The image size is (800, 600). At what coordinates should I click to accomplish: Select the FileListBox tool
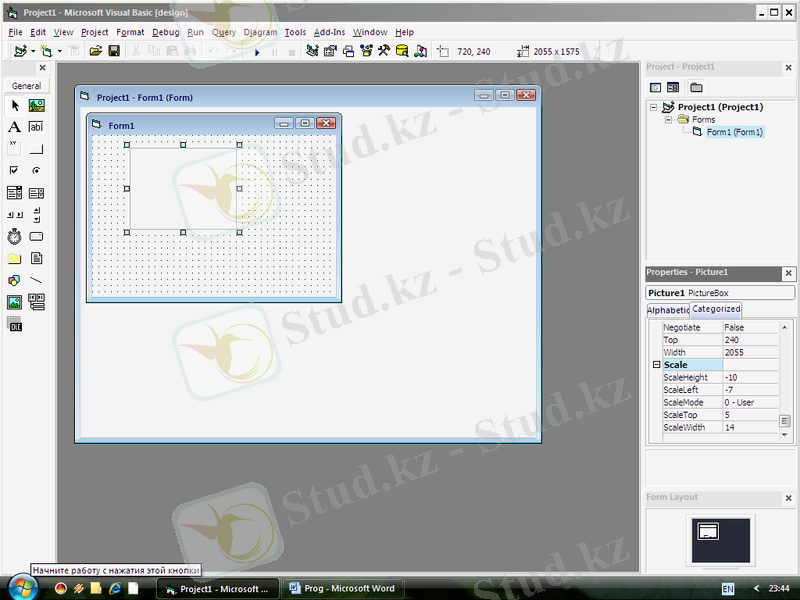(36, 259)
